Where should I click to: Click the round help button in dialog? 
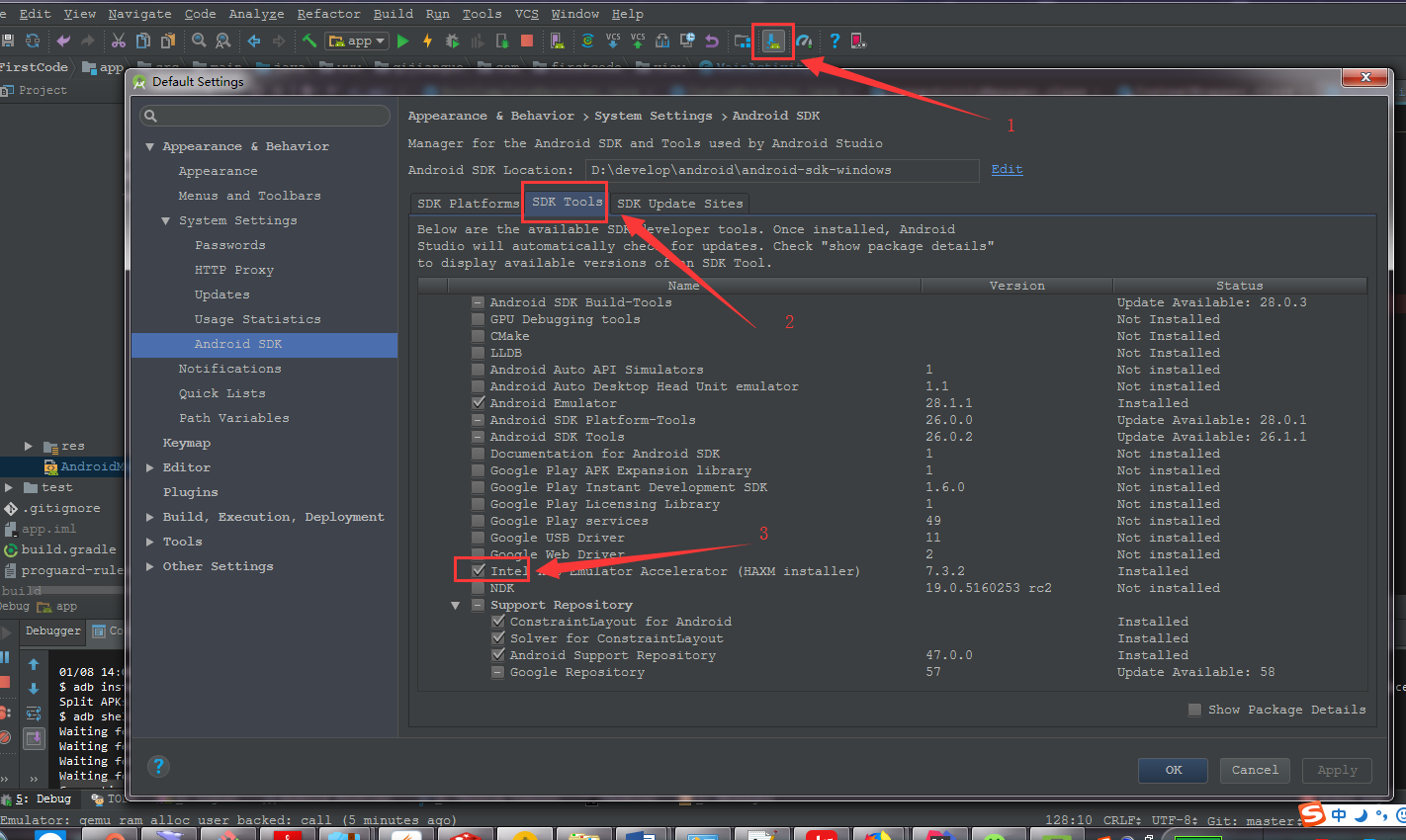click(x=158, y=766)
